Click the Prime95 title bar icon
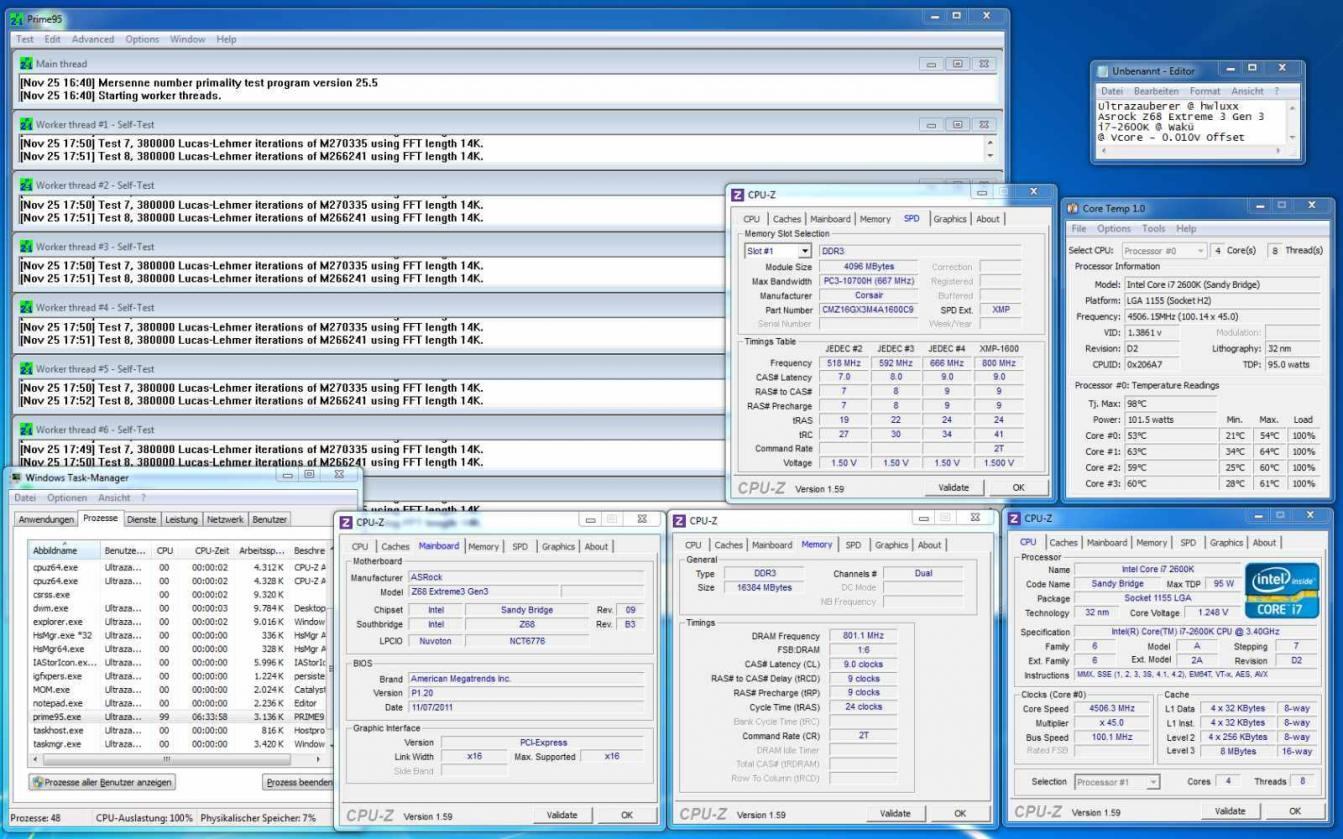 (x=15, y=19)
